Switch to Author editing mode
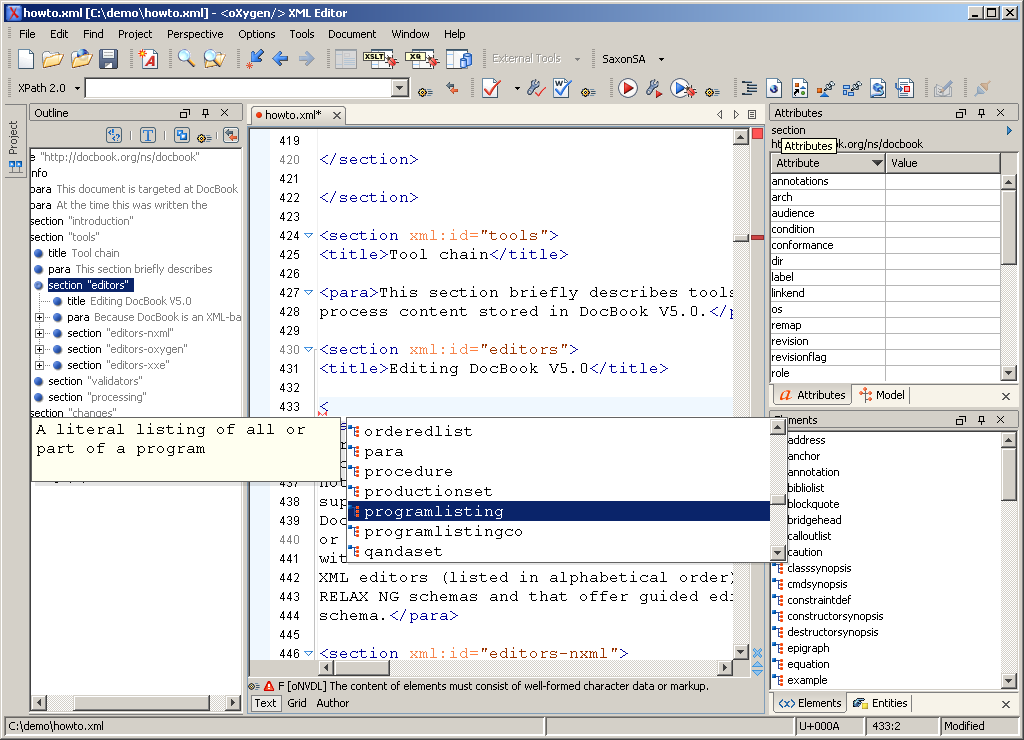1024x740 pixels. (x=332, y=703)
